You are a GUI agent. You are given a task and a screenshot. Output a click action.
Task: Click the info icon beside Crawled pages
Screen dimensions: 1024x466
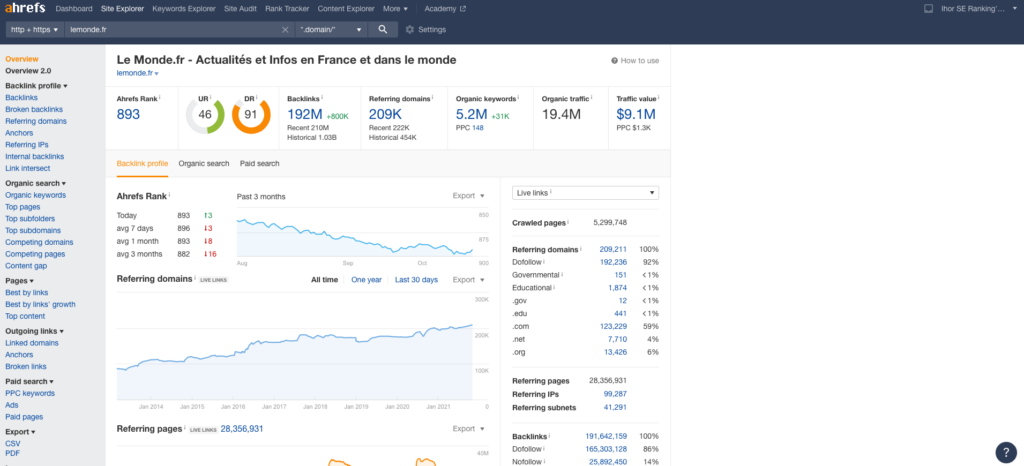pyautogui.click(x=568, y=222)
